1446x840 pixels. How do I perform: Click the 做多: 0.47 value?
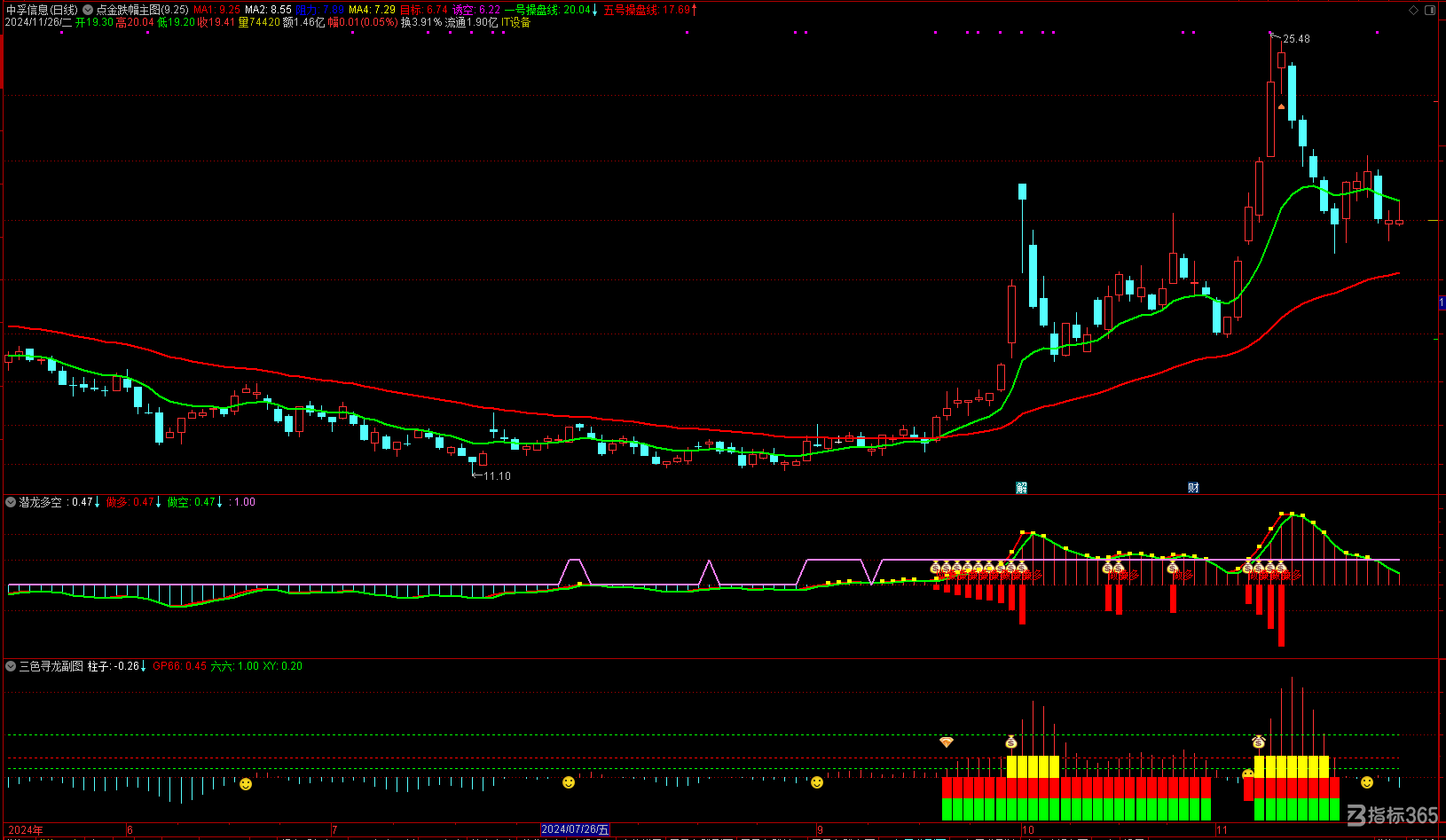[133, 502]
